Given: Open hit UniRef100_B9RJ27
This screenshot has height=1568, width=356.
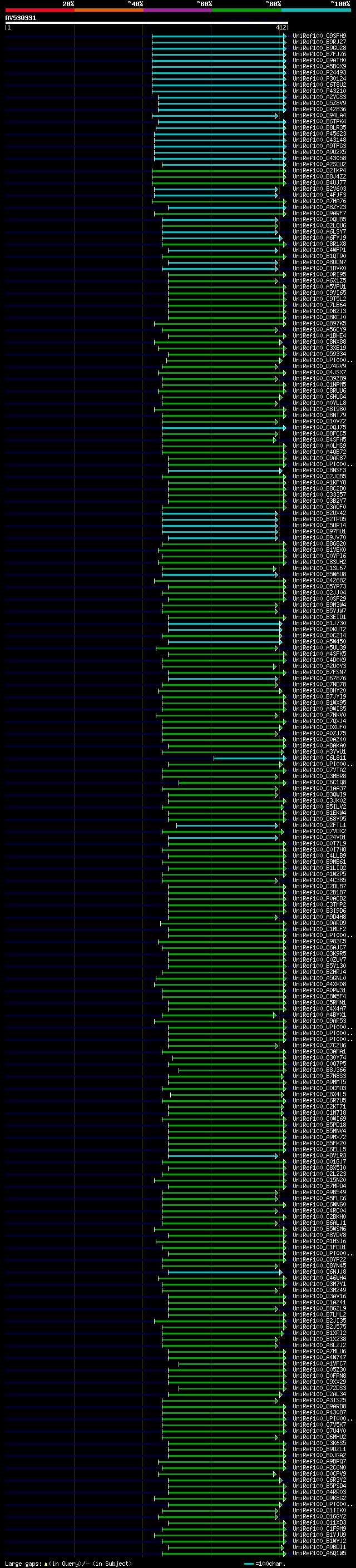Looking at the screenshot, I should pos(319,42).
